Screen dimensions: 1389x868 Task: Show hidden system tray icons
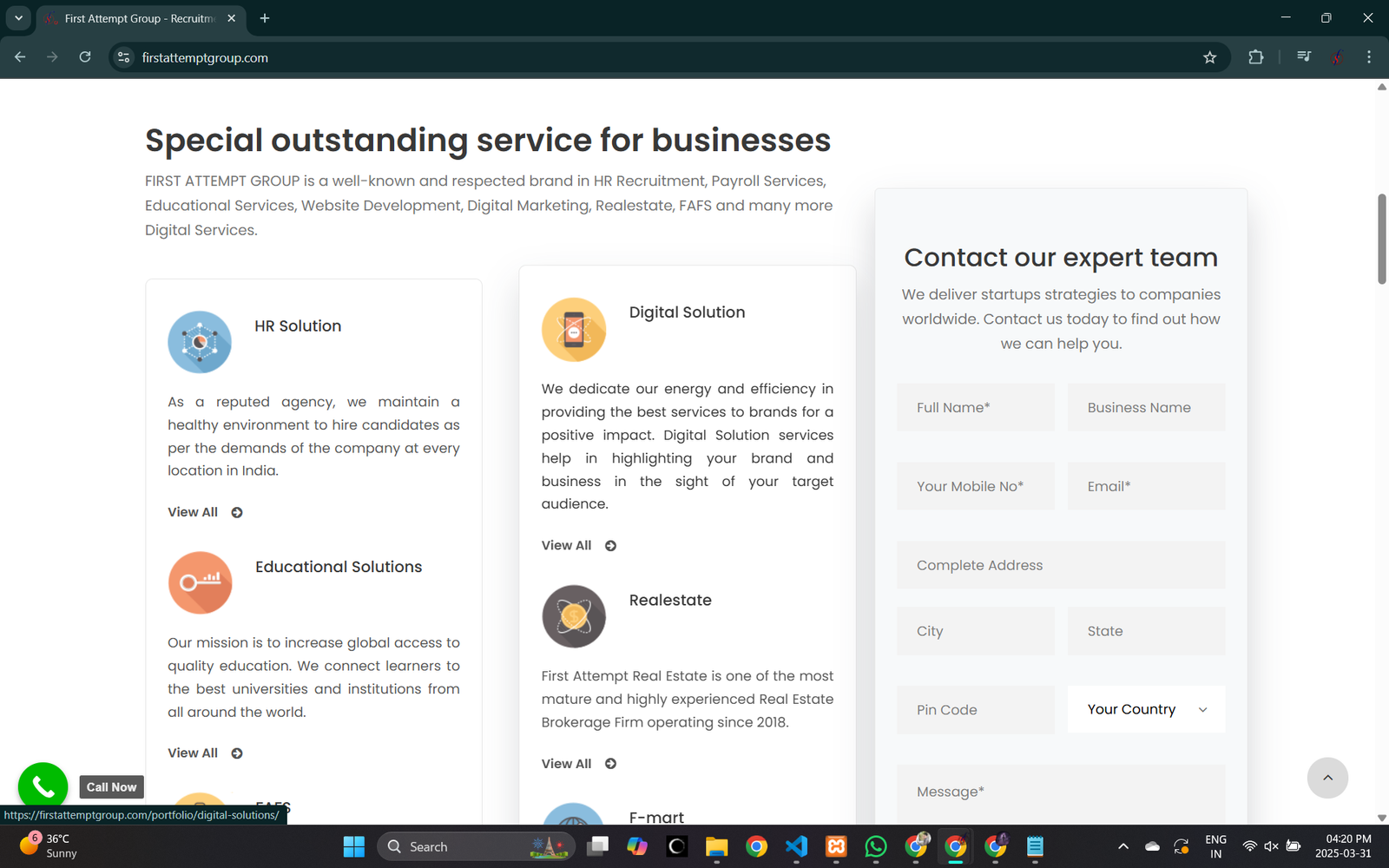(1123, 846)
